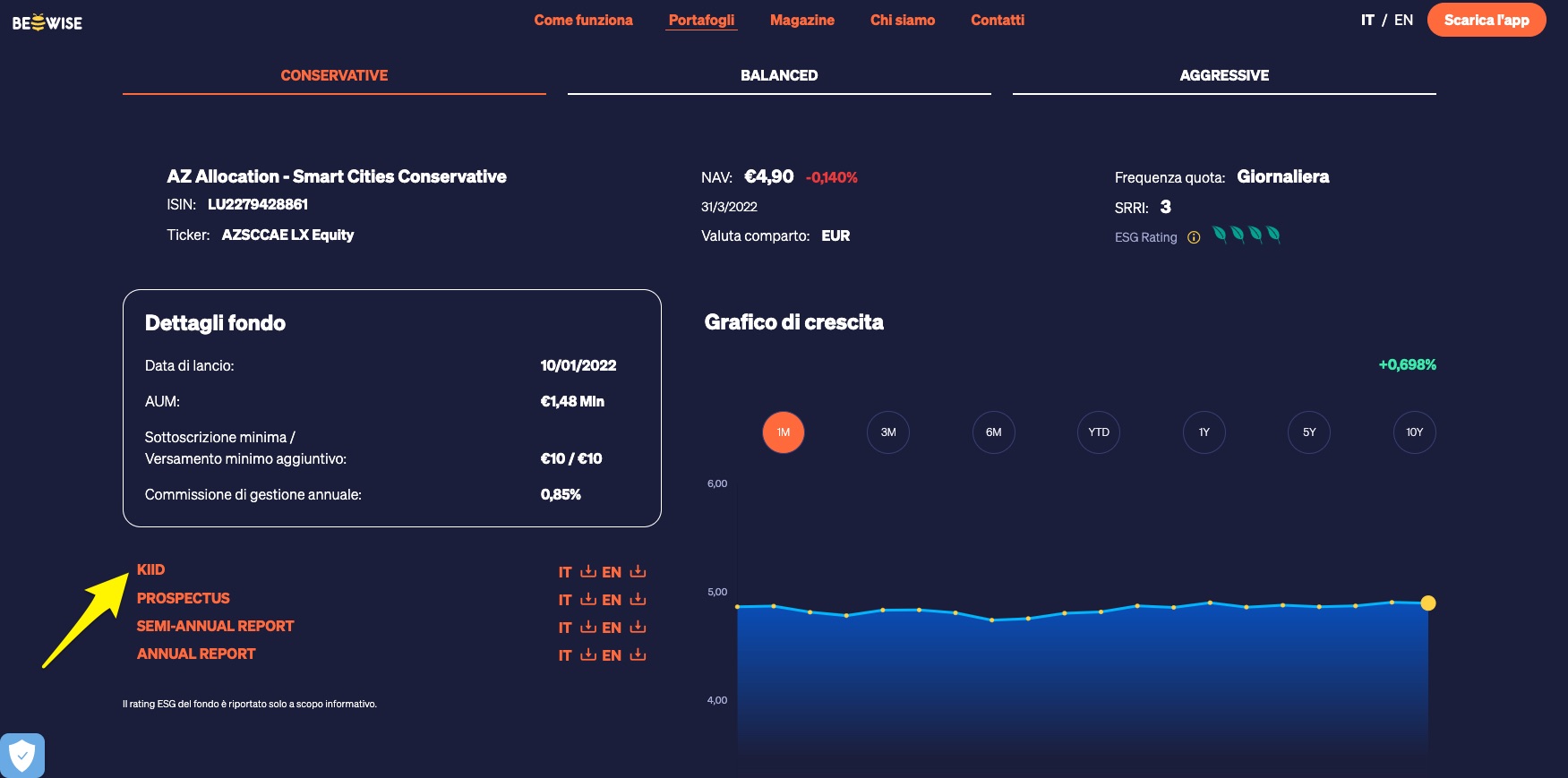The width and height of the screenshot is (1568, 778).
Task: Click the 0,85% management fee value
Action: pyautogui.click(x=561, y=494)
